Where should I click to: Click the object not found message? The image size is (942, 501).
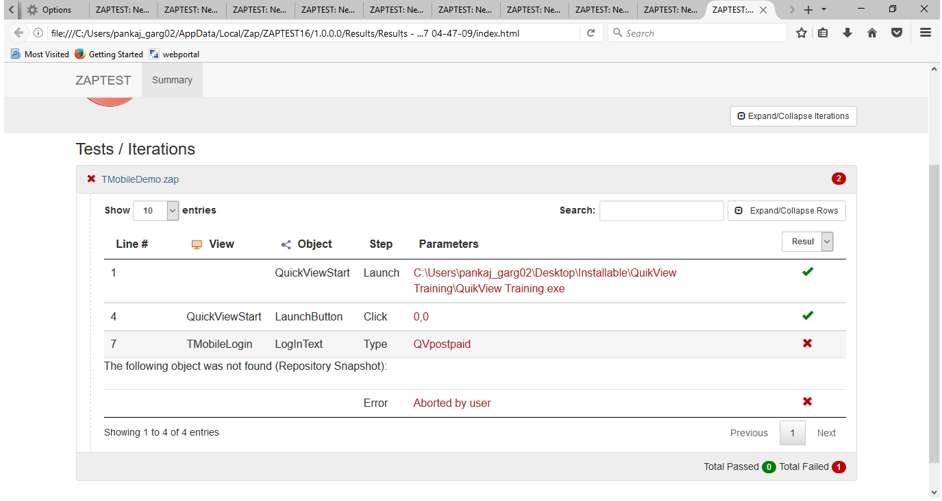(245, 366)
